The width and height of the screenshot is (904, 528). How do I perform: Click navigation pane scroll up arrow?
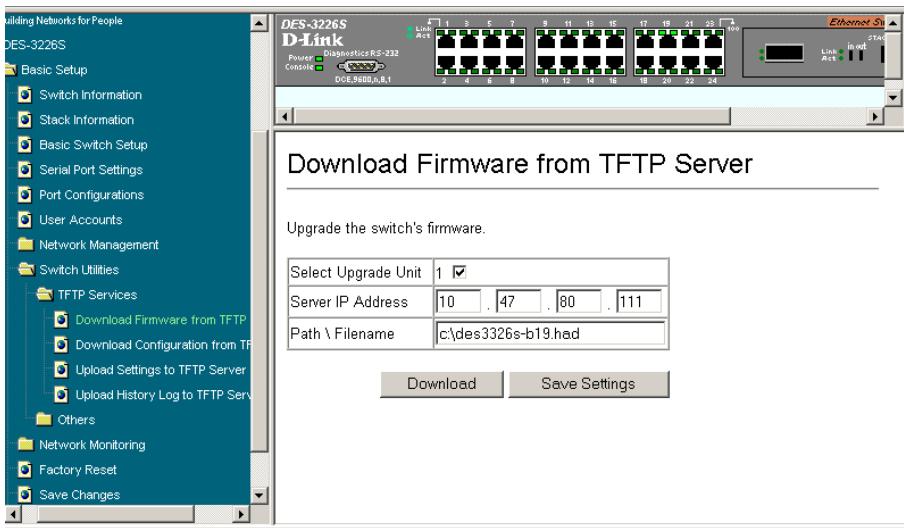point(259,23)
